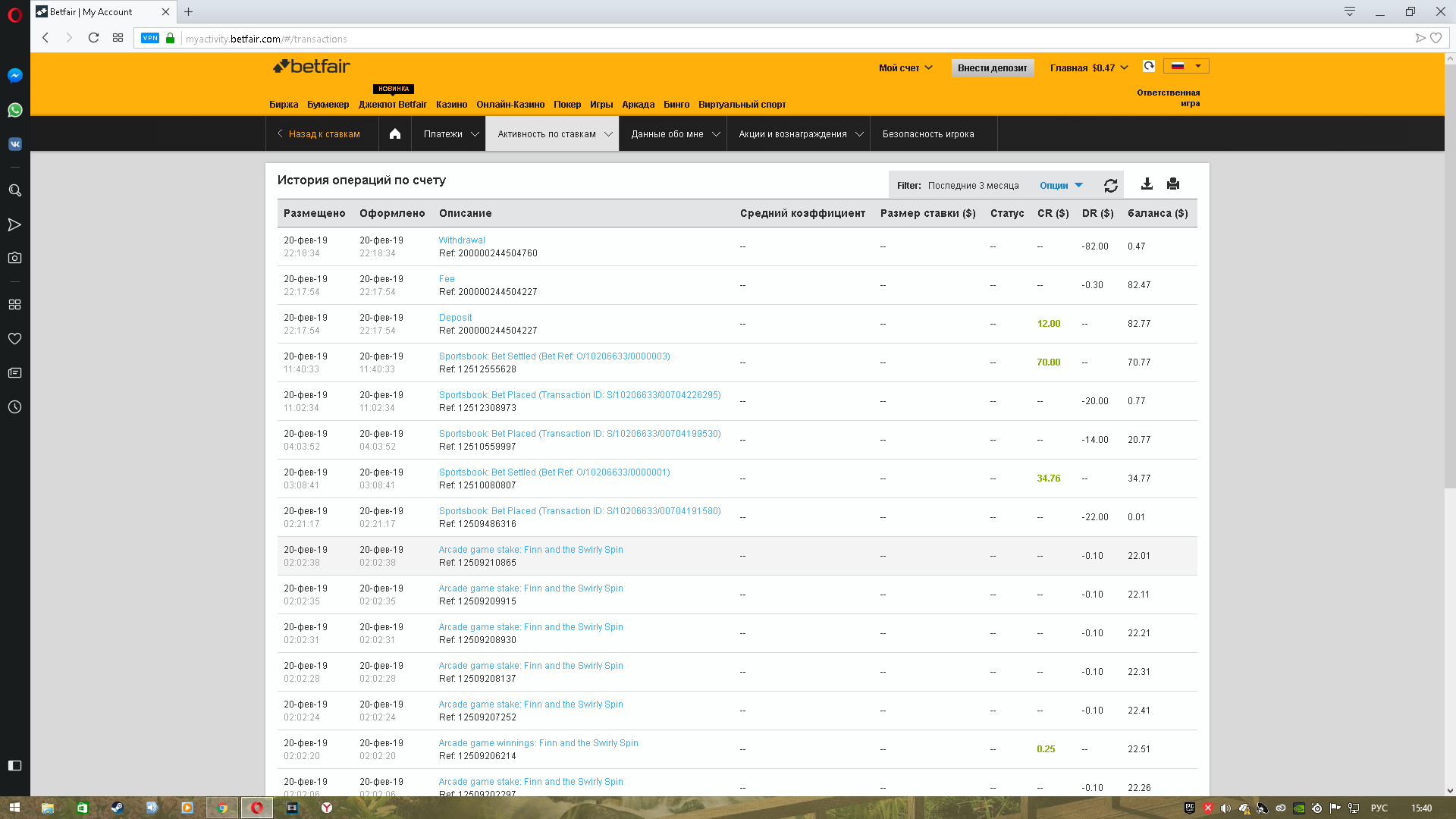Click the refresh transactions icon beside Опции
The image size is (1456, 819).
pos(1110,186)
